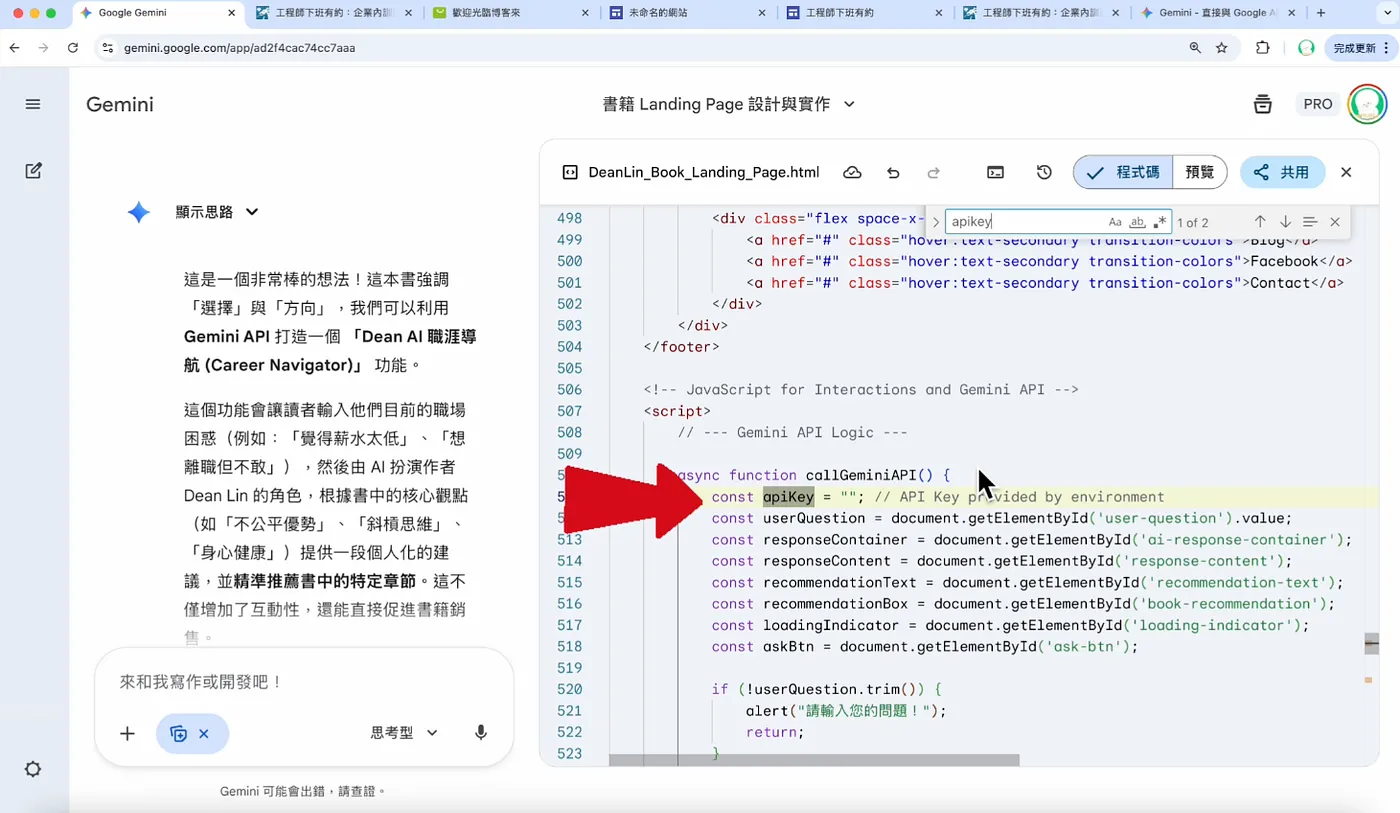Viewport: 1400px width, 813px height.
Task: Click the vertical scrollbar marker in editor
Action: click(1371, 643)
